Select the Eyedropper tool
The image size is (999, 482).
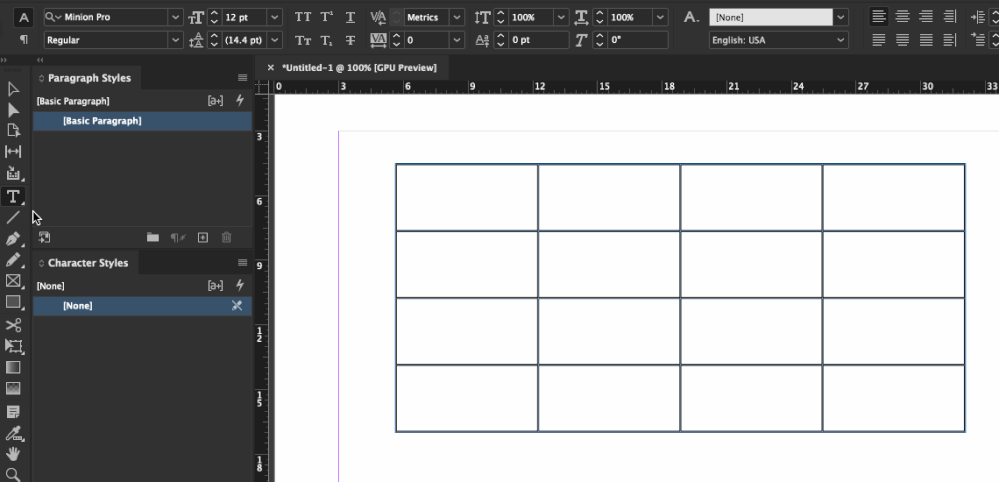[13, 434]
